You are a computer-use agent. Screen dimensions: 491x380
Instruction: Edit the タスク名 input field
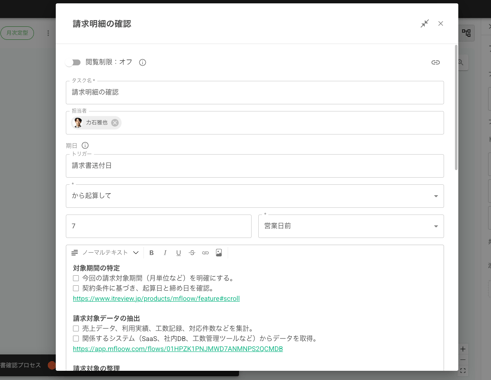point(255,92)
